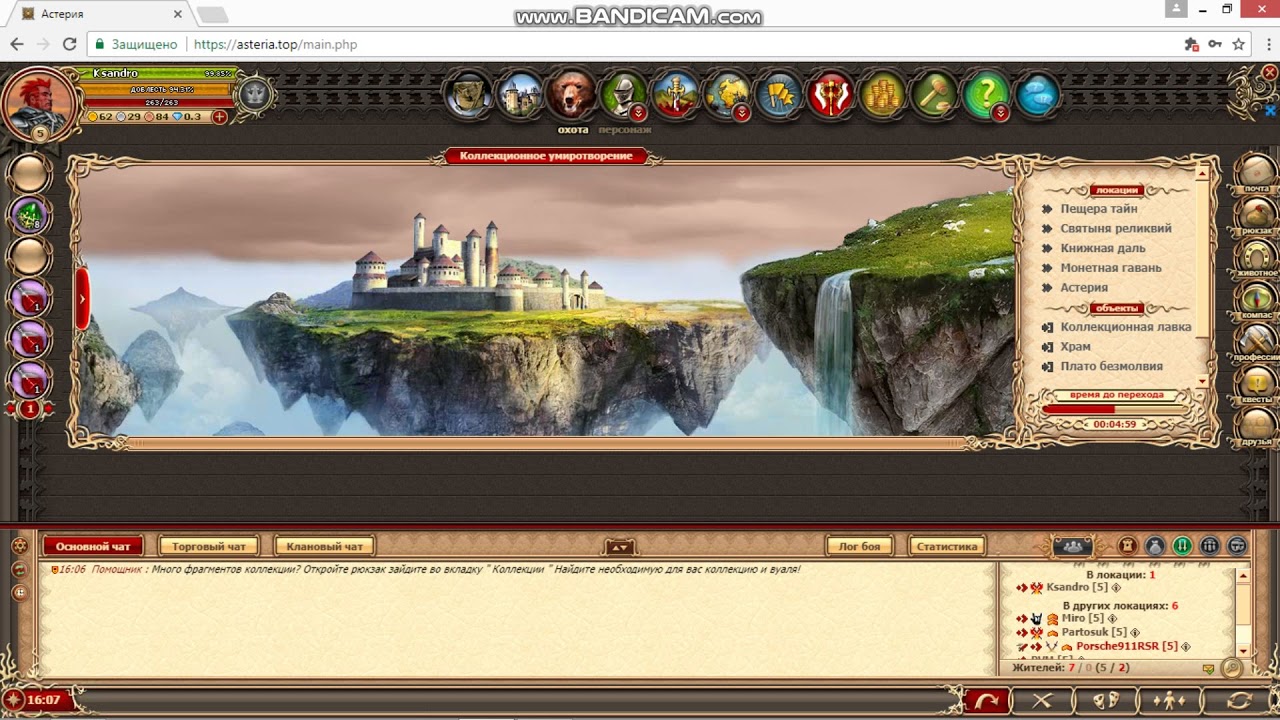Enter the Коллекционная лавка object
This screenshot has width=1280, height=720.
click(1126, 327)
